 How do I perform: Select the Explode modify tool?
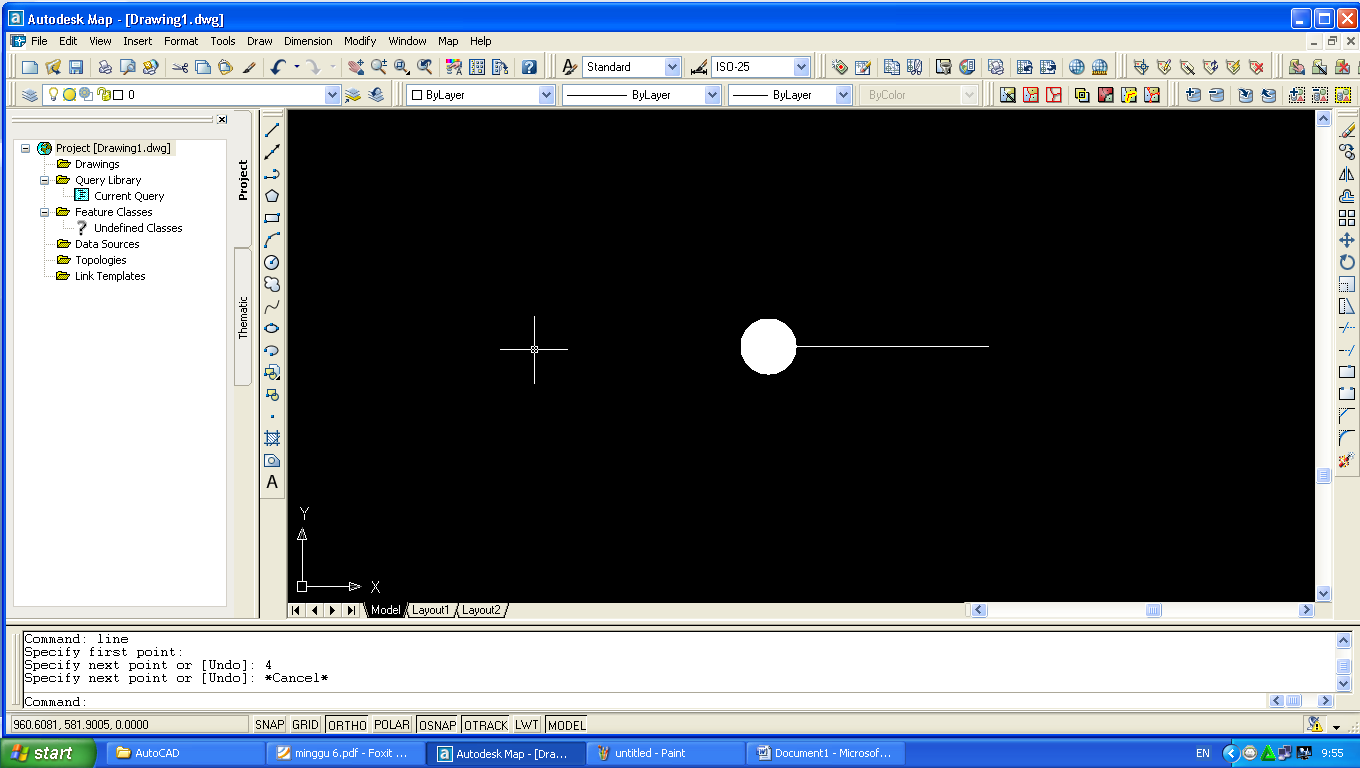pos(1347,460)
